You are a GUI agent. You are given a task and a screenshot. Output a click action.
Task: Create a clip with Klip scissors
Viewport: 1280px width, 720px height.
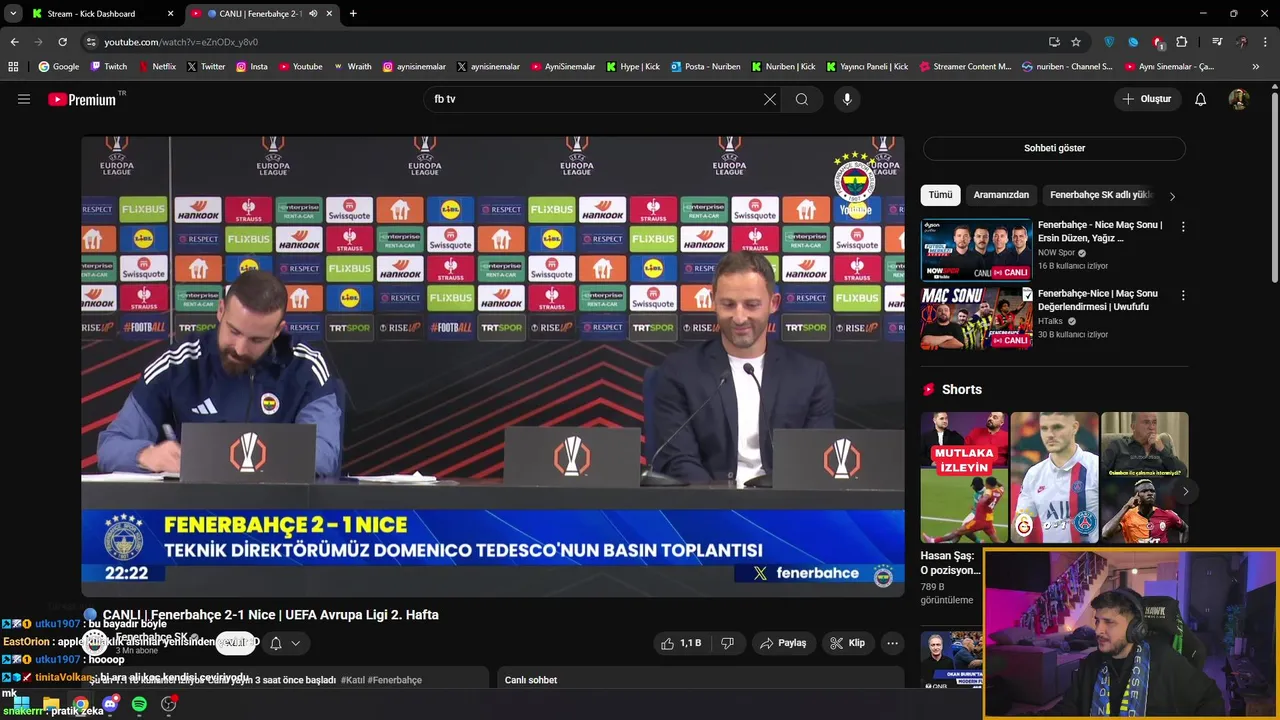point(848,643)
